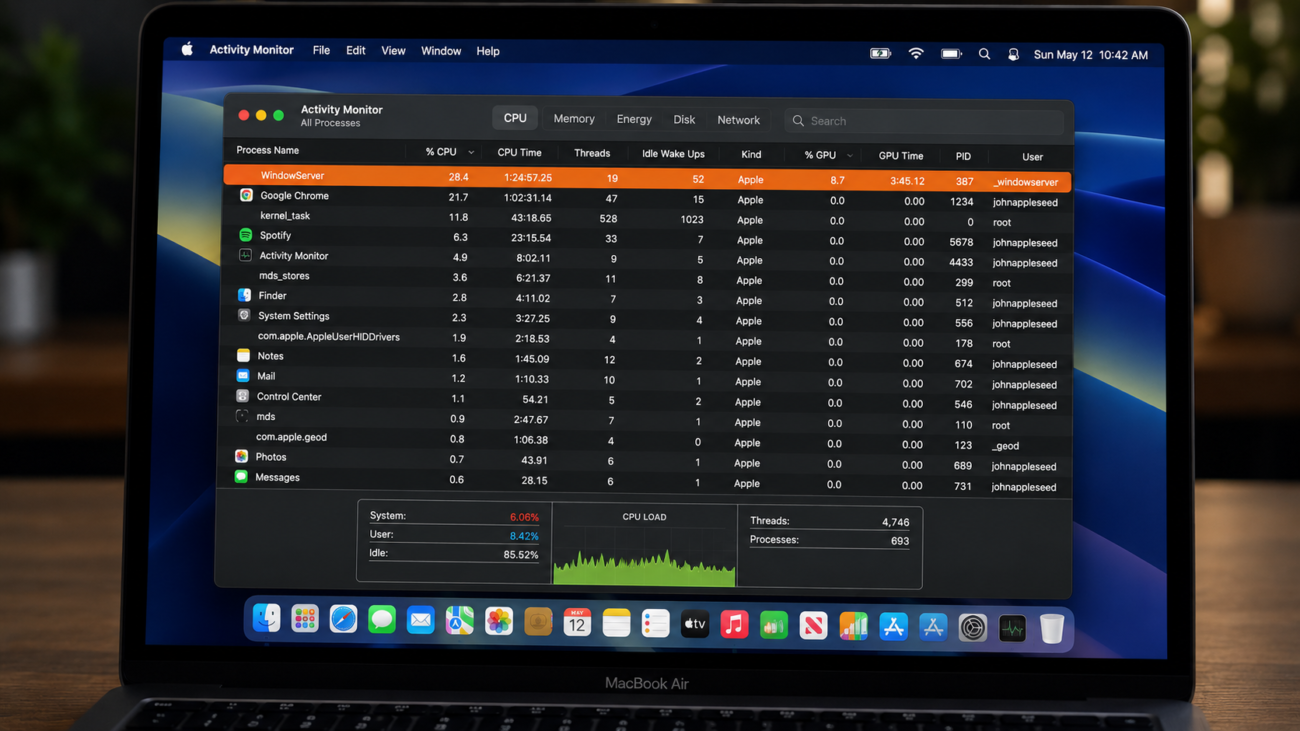This screenshot has width=1300, height=731.
Task: Sort by PID column header
Action: (x=963, y=156)
